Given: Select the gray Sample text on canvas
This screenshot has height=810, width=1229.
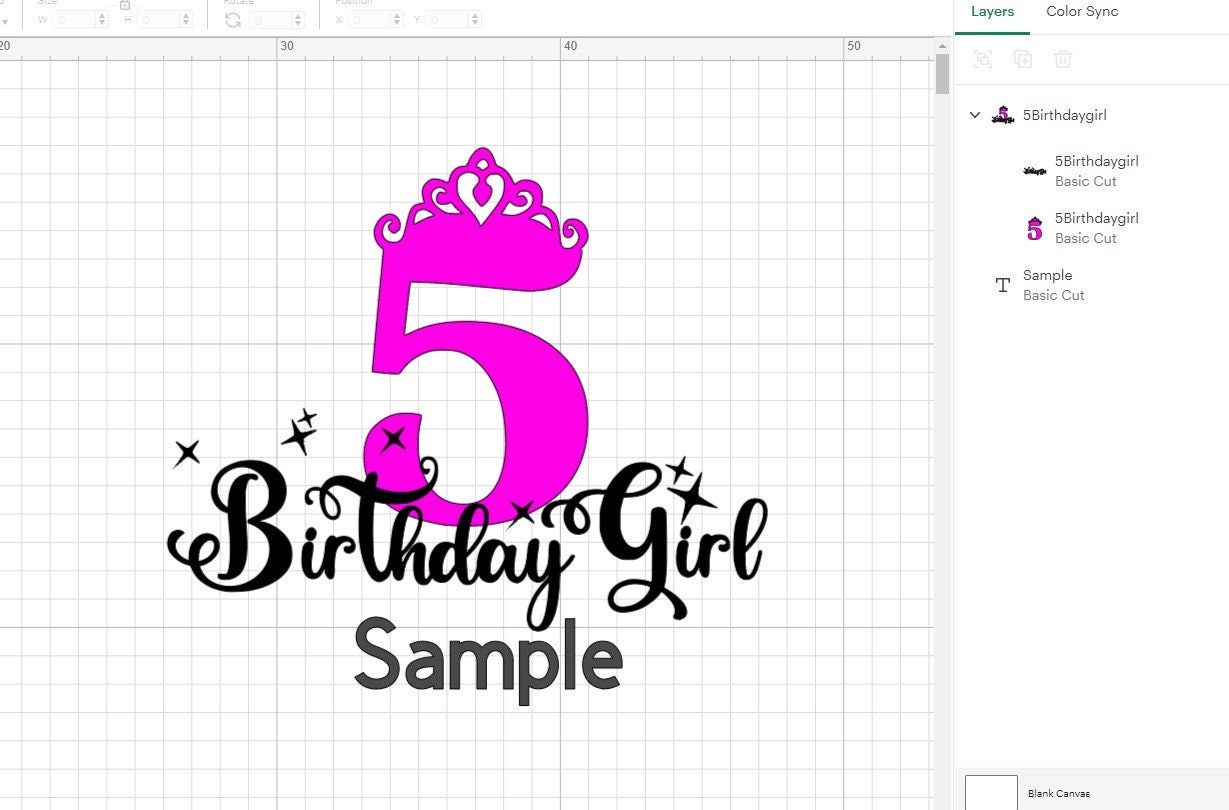Looking at the screenshot, I should (x=488, y=660).
